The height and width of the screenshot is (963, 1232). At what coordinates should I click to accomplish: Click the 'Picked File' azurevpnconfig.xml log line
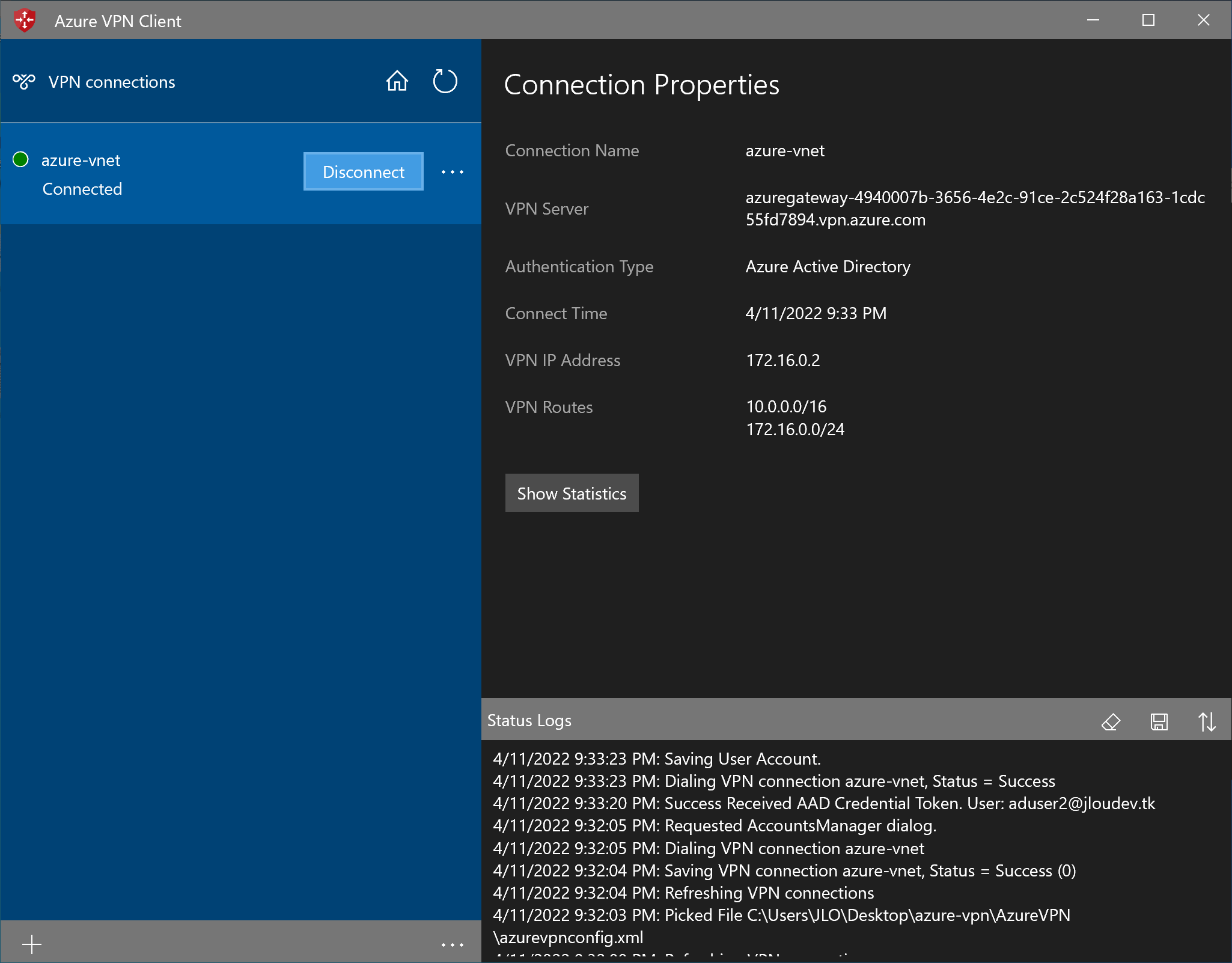pos(781,926)
